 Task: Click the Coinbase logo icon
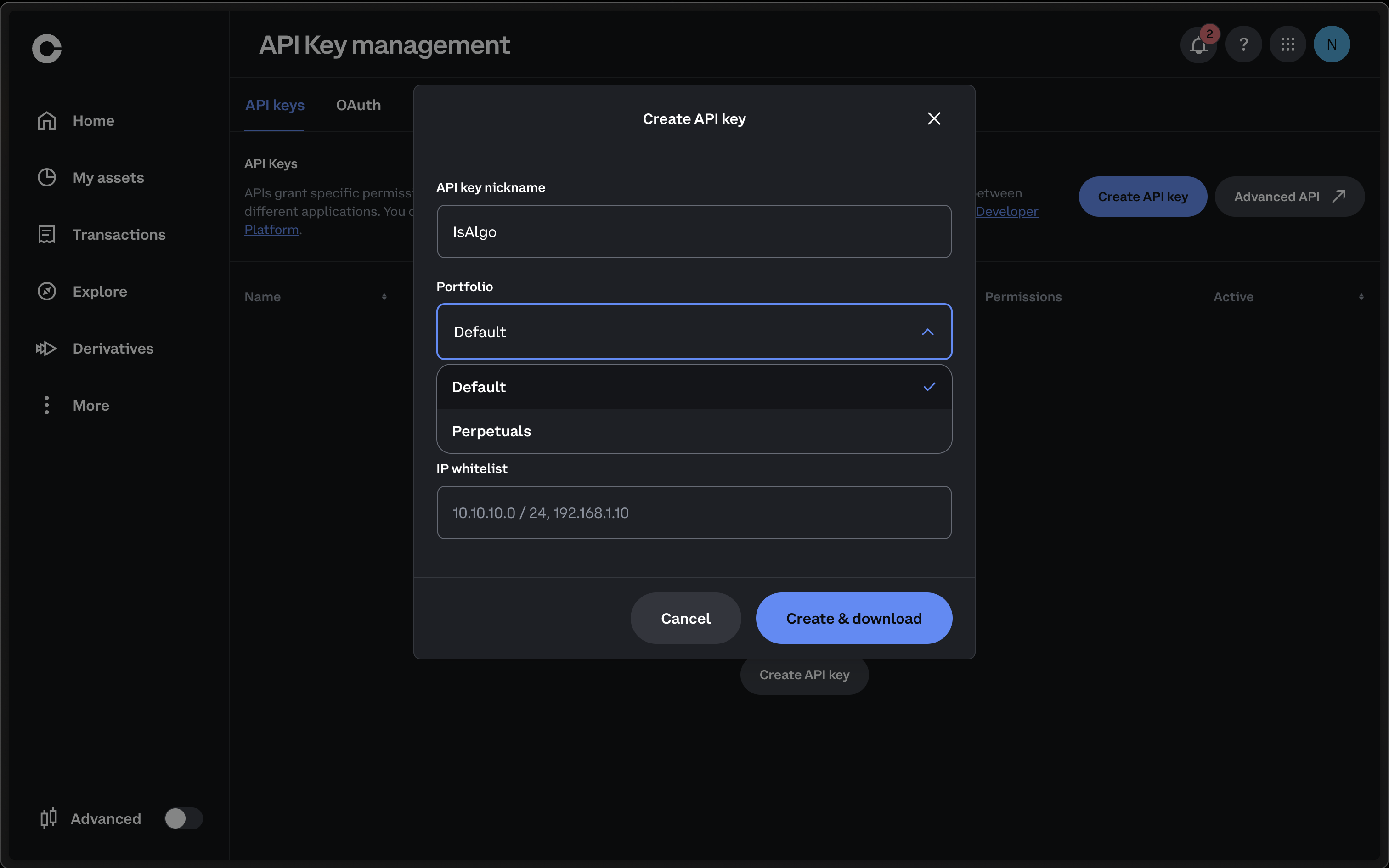coord(46,48)
